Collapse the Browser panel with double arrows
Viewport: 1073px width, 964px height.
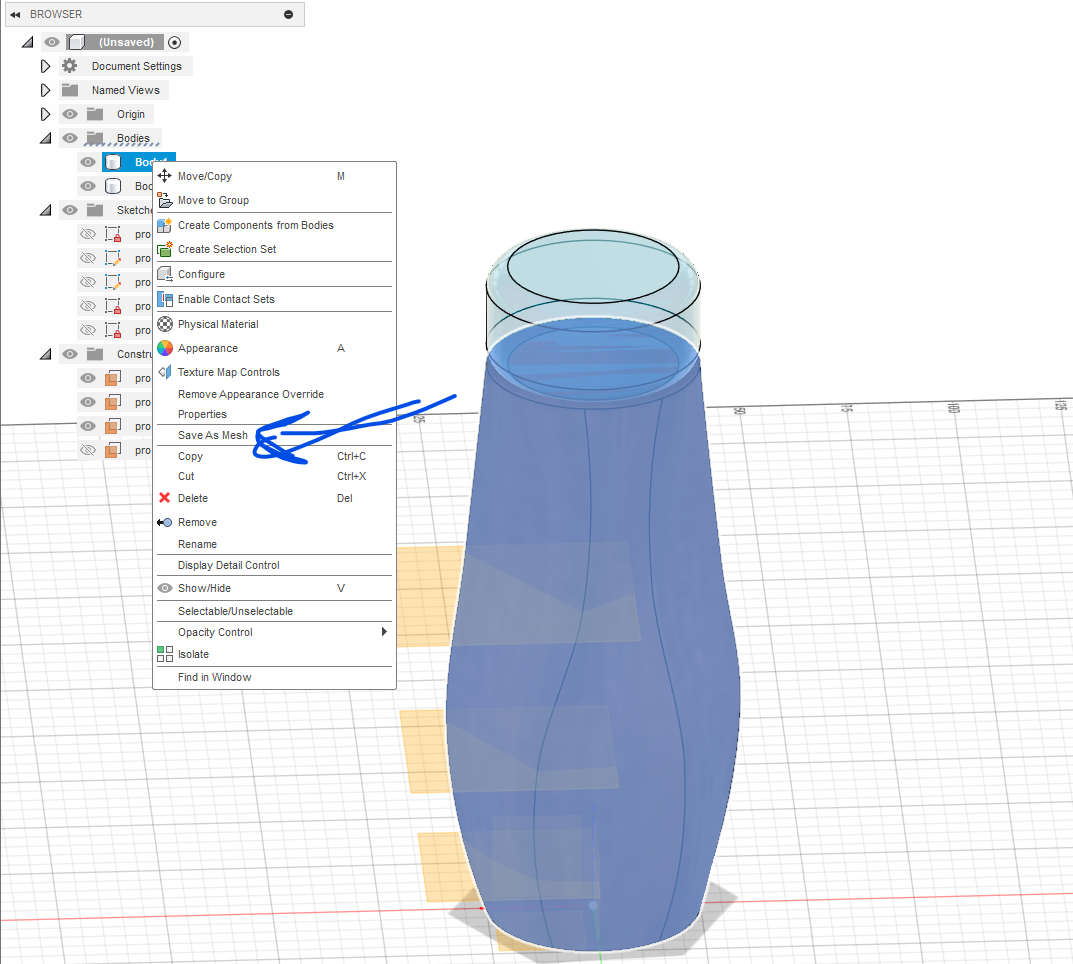(x=15, y=14)
